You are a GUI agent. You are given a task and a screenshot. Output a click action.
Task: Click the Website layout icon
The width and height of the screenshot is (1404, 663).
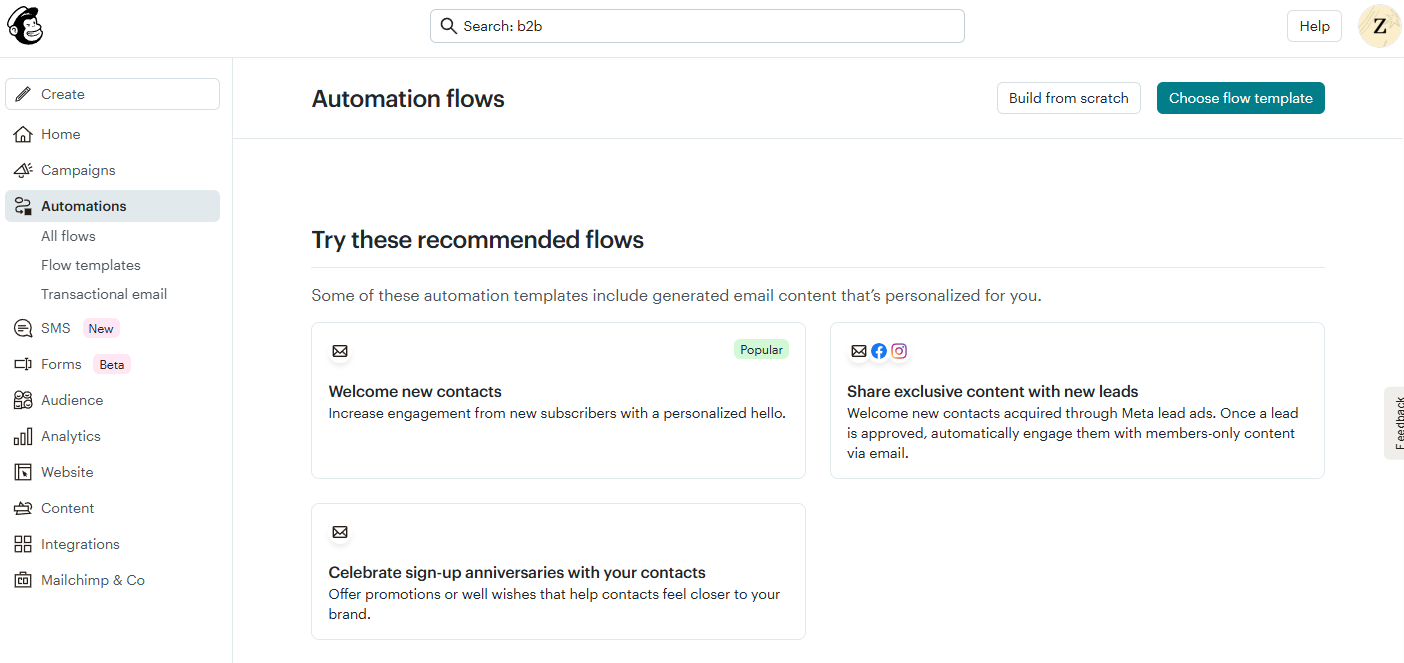coord(23,472)
